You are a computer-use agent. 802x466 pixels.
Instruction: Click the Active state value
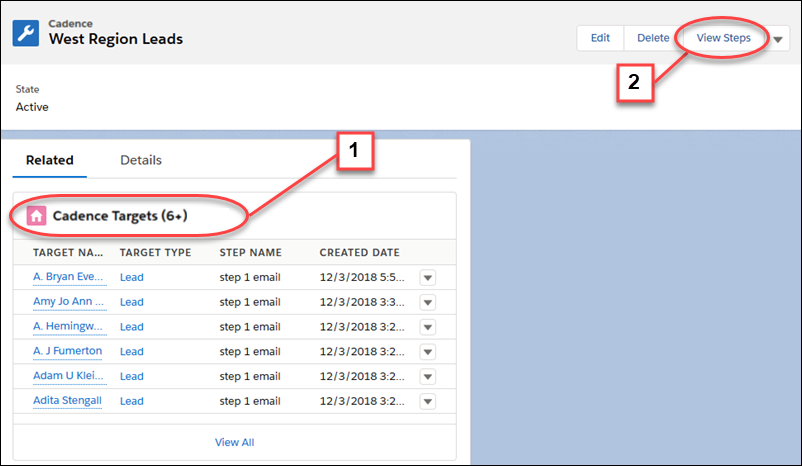tap(32, 107)
